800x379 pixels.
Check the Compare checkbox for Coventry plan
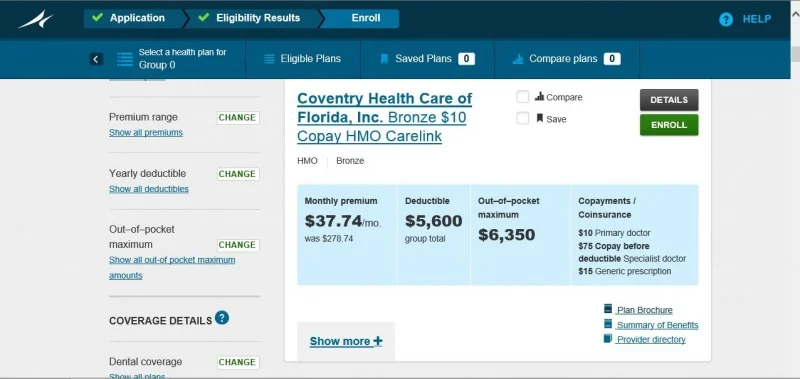click(x=522, y=97)
